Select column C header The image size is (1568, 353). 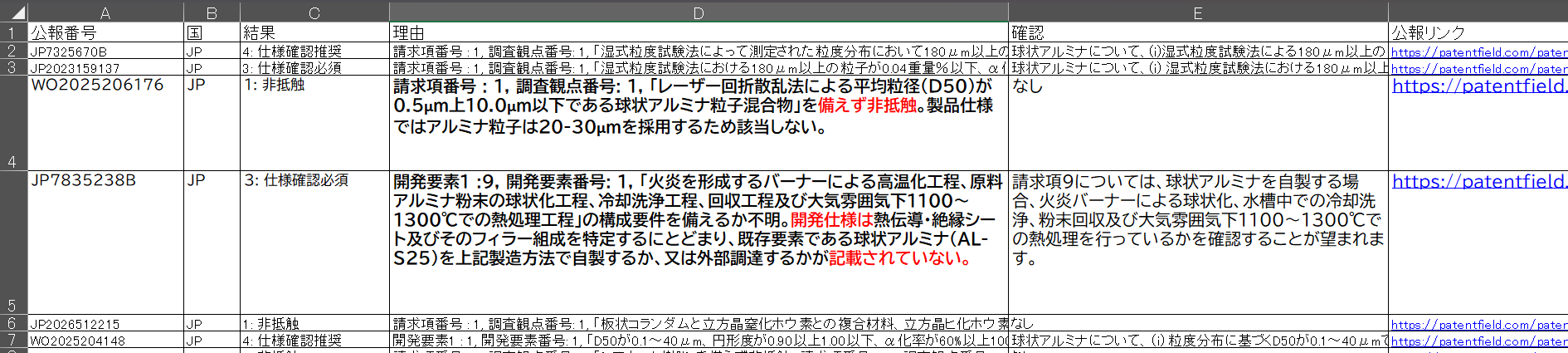tap(314, 12)
